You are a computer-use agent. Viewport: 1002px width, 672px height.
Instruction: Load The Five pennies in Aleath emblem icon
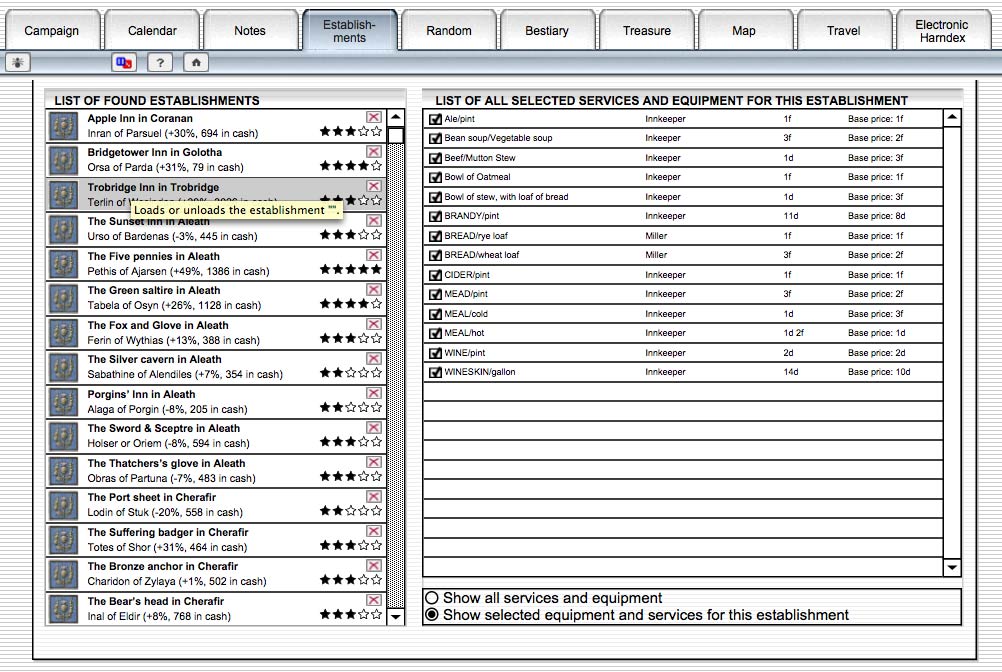click(63, 264)
